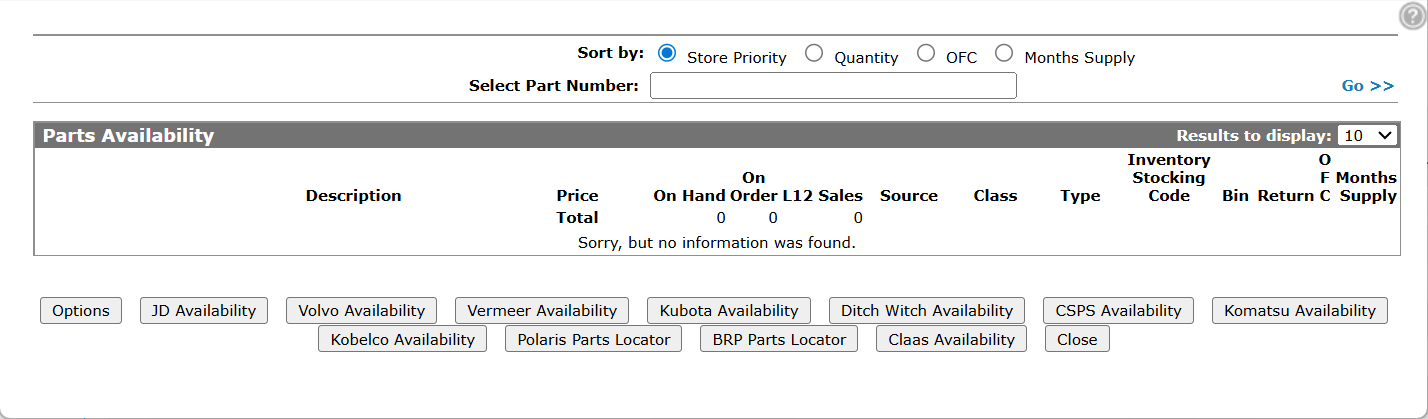
Task: Open BRP Parts Locator
Action: [779, 340]
